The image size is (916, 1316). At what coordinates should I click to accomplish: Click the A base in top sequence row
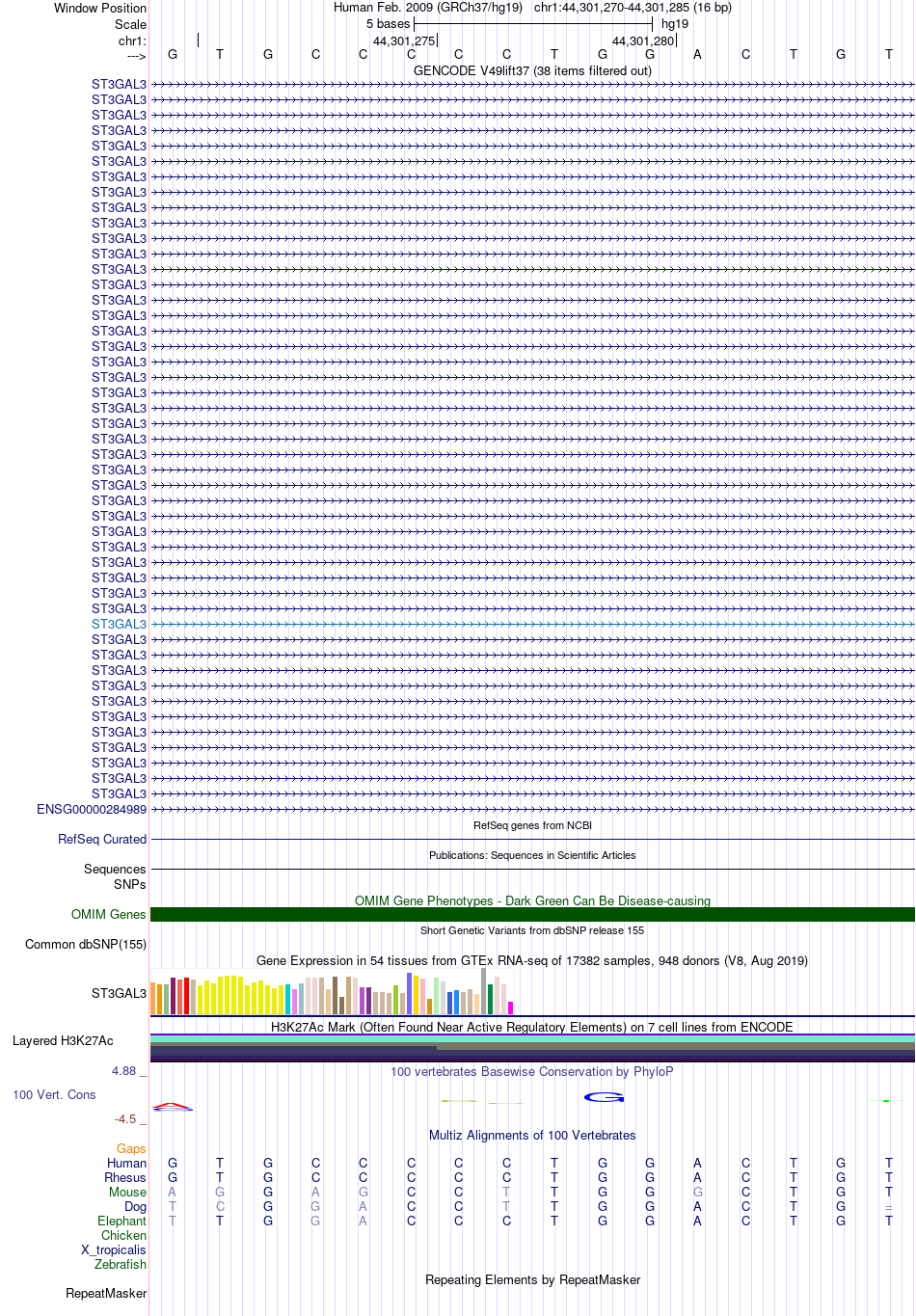[x=697, y=54]
